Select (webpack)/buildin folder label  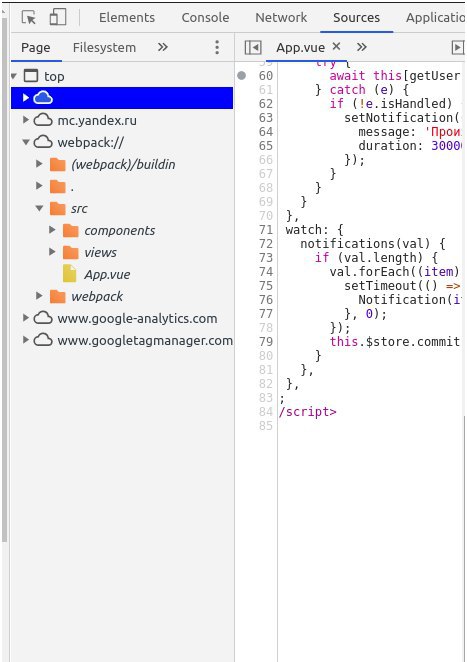(123, 164)
